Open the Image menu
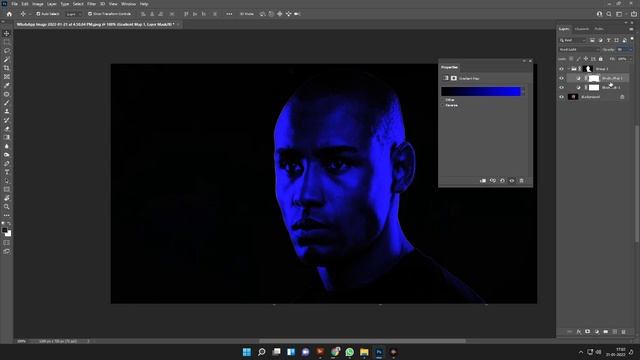 pyautogui.click(x=38, y=4)
